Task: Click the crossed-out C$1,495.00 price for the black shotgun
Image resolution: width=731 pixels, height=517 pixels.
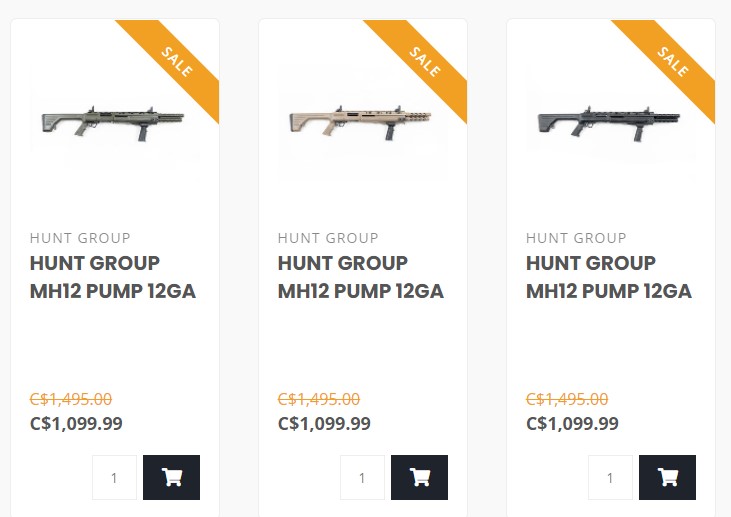Action: click(568, 399)
